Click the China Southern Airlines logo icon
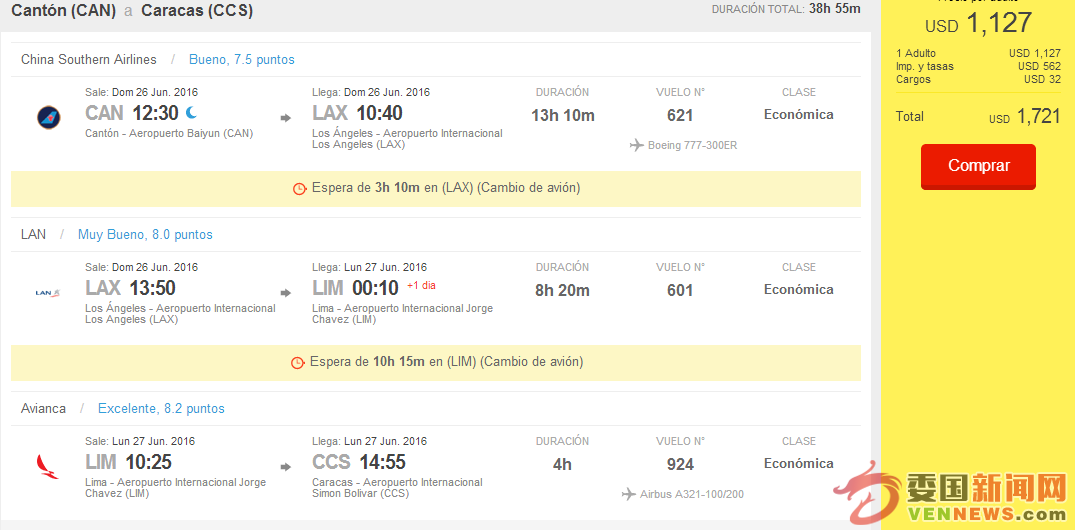The height and width of the screenshot is (530, 1075). pos(49,117)
